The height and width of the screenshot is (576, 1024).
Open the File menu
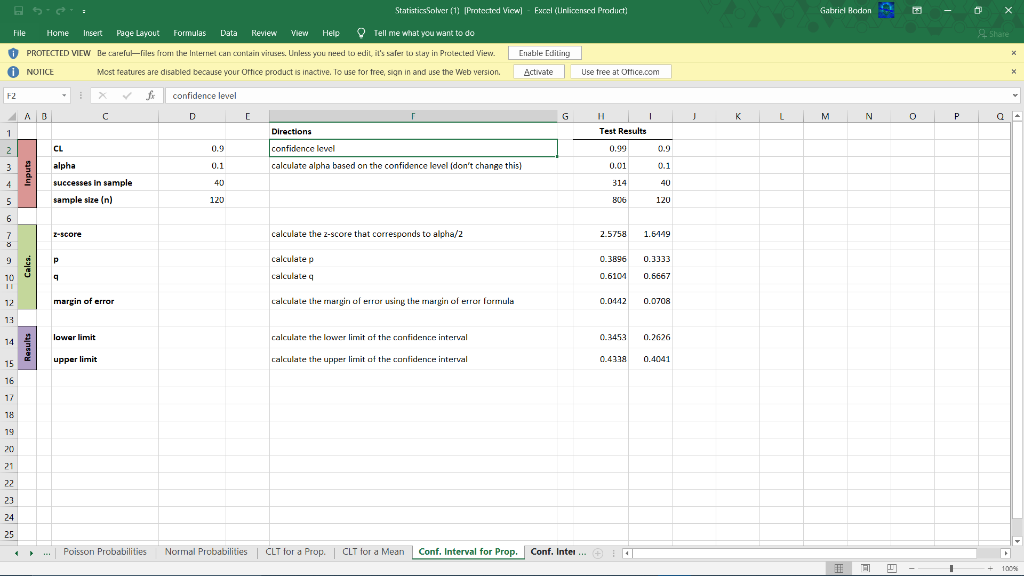[20, 33]
